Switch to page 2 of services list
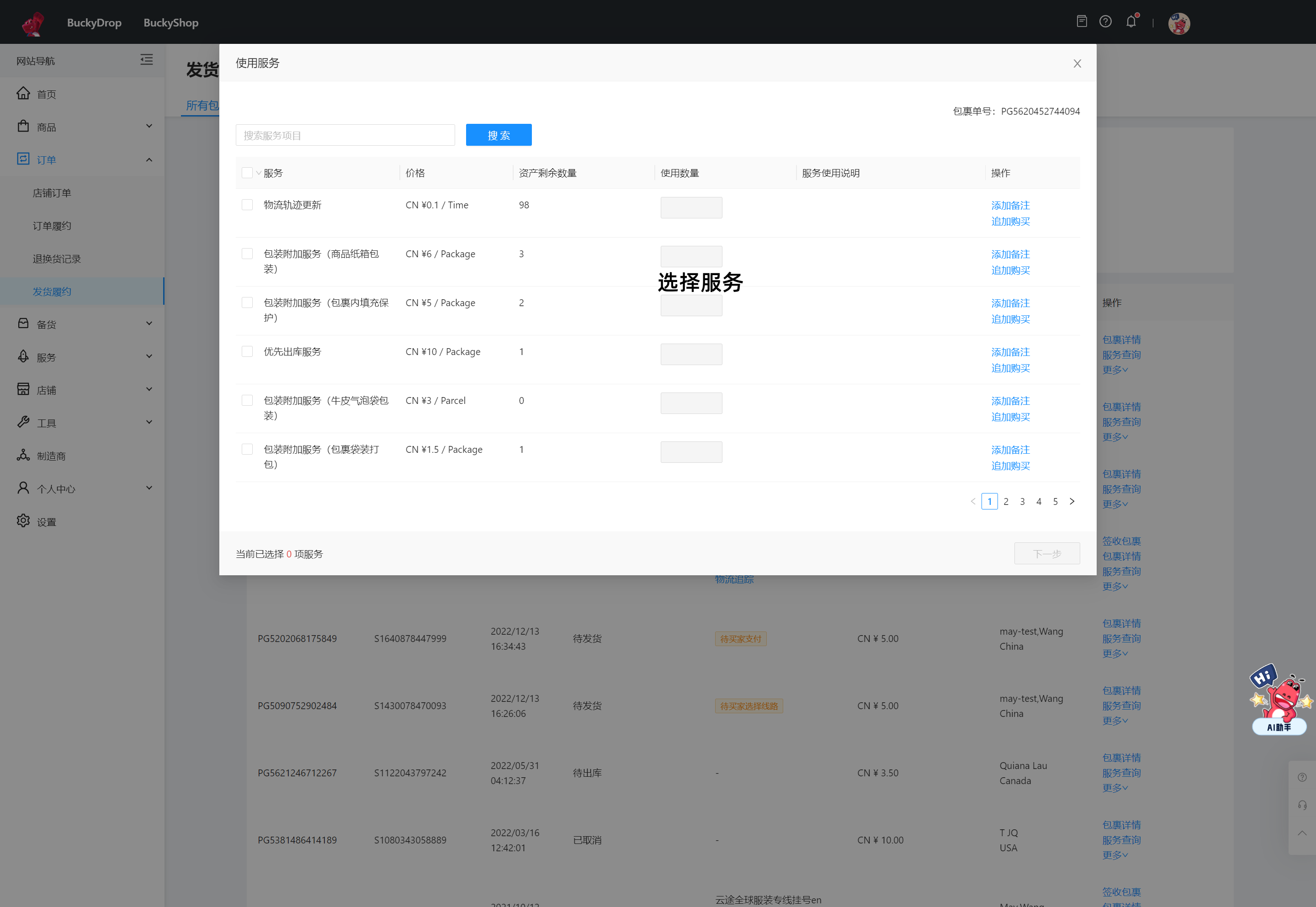The width and height of the screenshot is (1316, 907). click(x=1007, y=501)
